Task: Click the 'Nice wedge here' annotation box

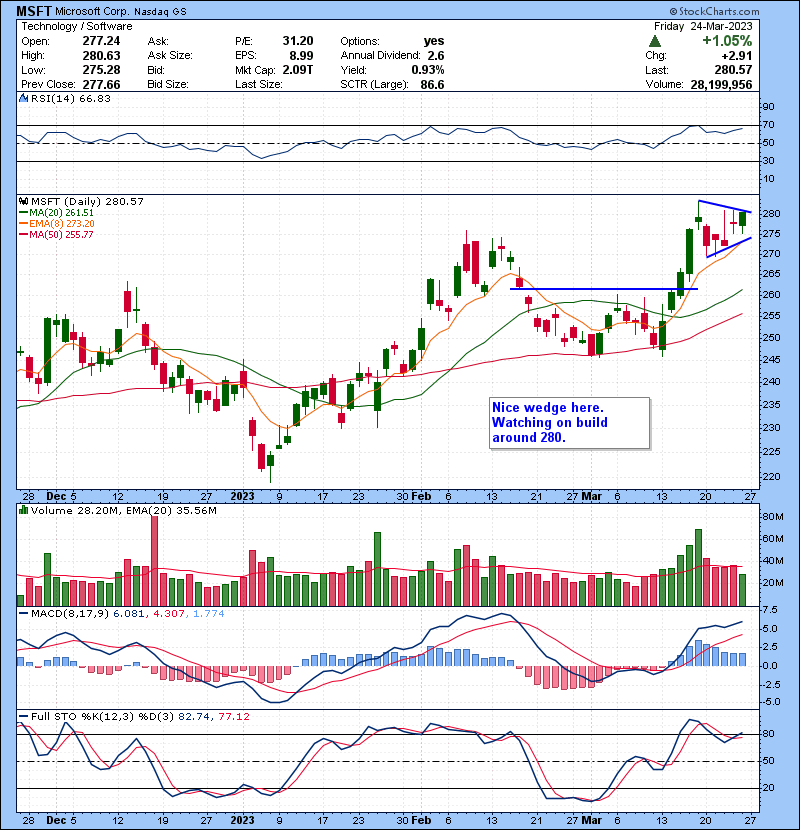Action: (x=570, y=423)
